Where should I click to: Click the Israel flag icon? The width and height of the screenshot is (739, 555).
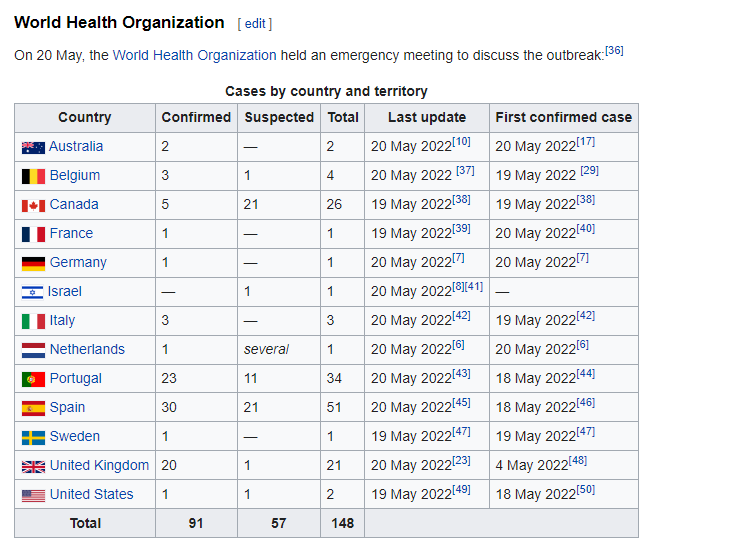point(33,292)
